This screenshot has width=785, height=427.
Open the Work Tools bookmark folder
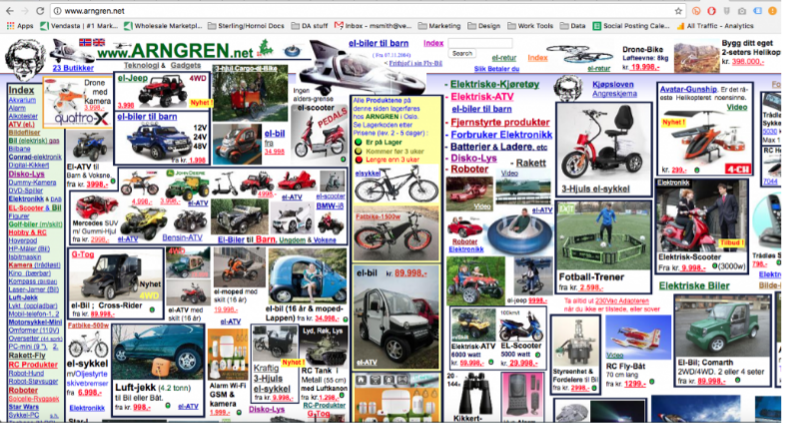(x=531, y=26)
